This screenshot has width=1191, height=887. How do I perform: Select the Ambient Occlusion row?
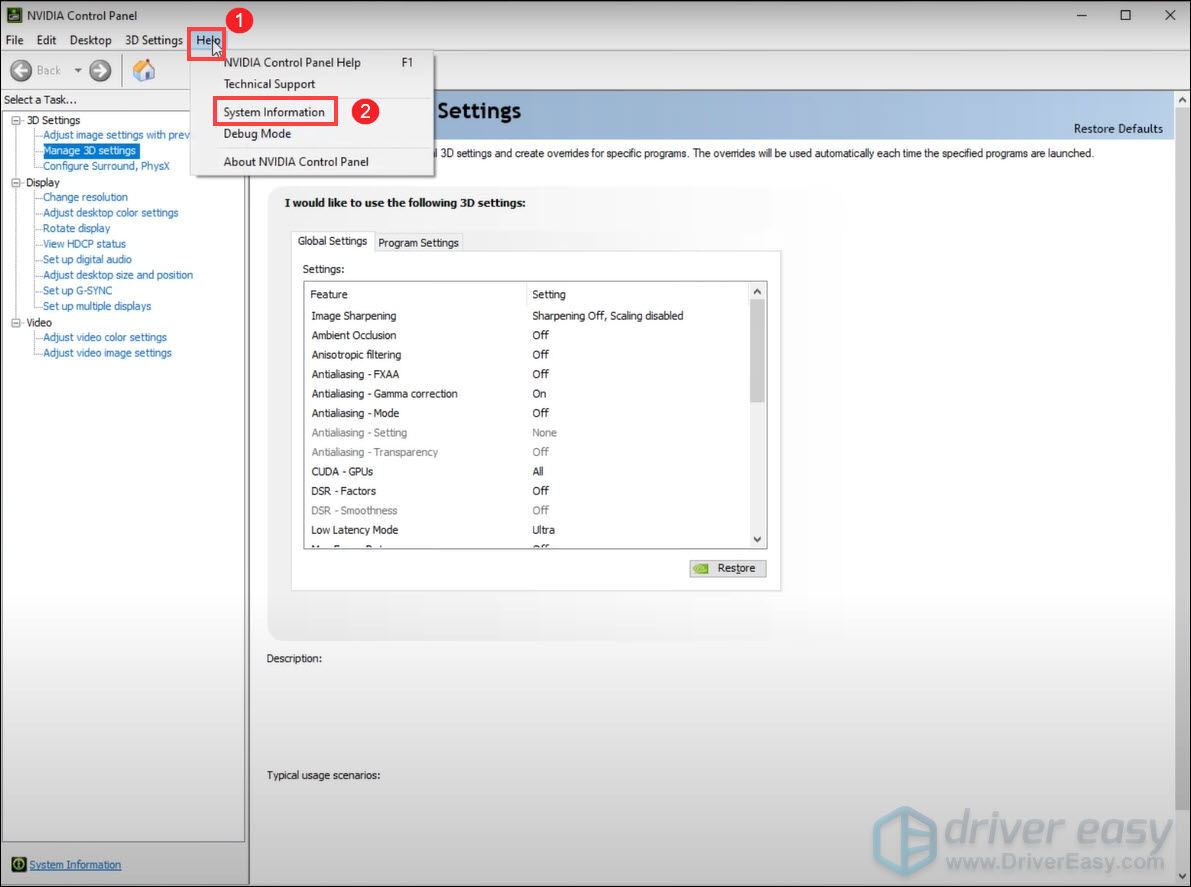tap(527, 335)
